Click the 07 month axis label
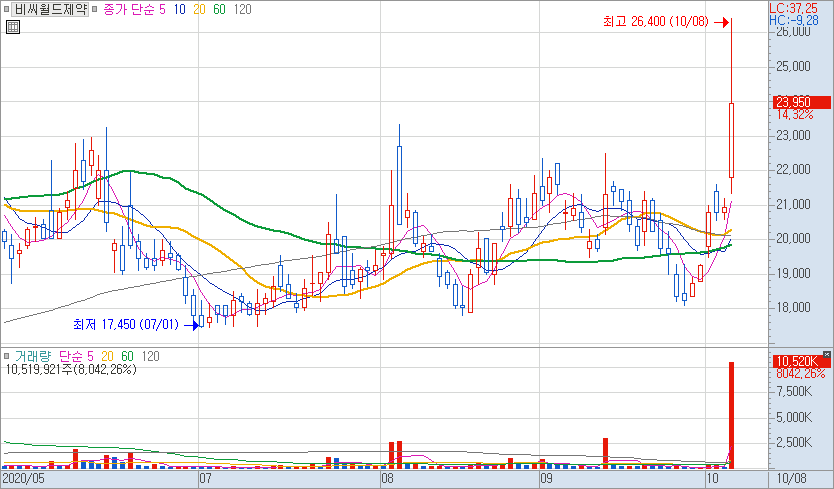This screenshot has width=834, height=489. [205, 478]
